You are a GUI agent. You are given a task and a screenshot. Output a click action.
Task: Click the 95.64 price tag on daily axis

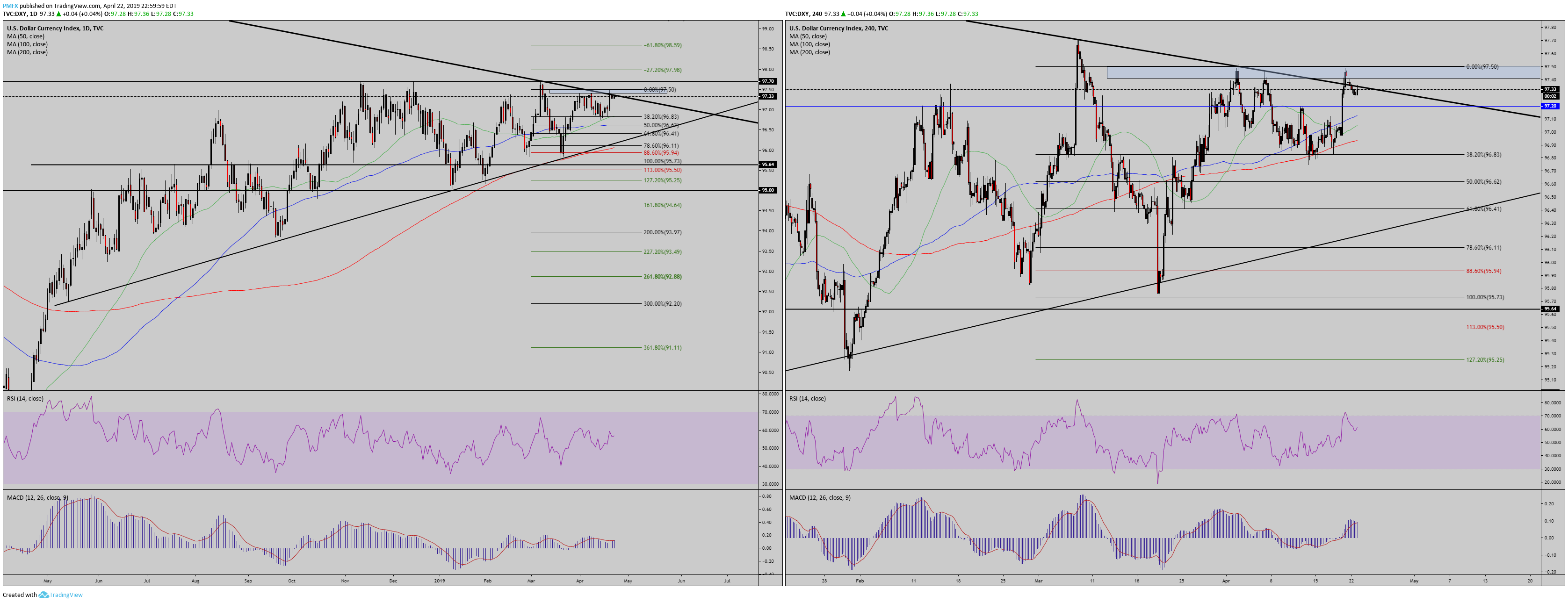click(x=767, y=164)
